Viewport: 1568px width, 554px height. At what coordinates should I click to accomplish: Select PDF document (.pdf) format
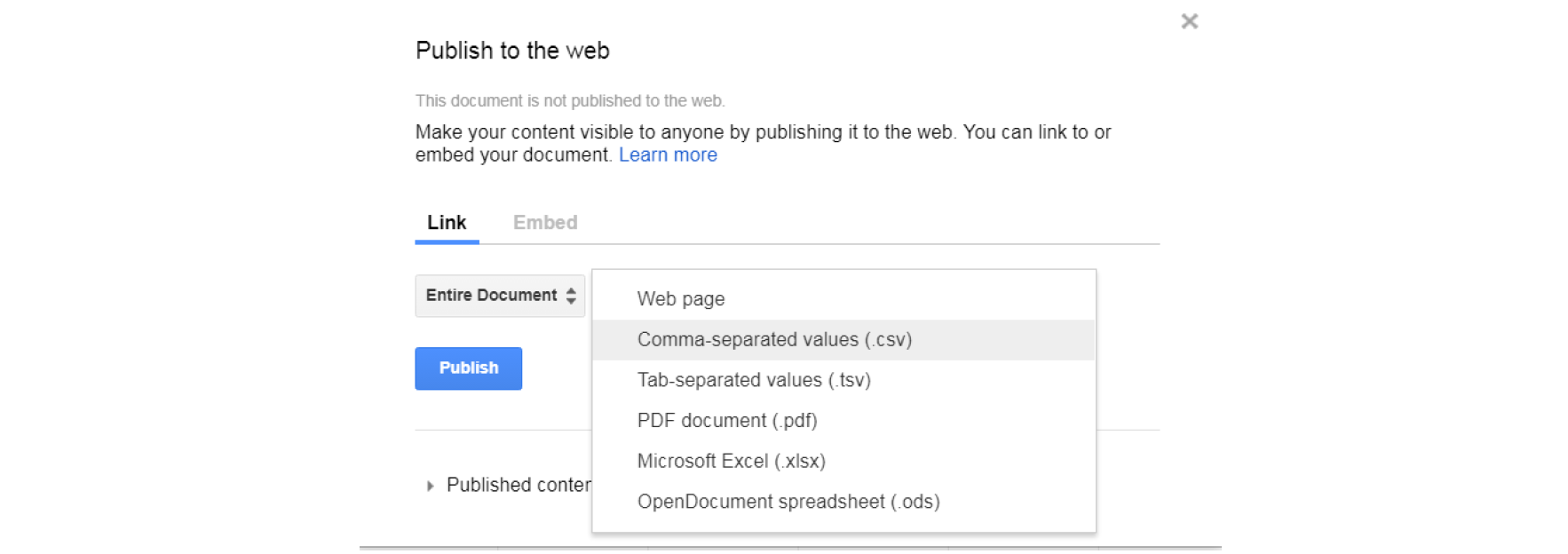coord(727,421)
